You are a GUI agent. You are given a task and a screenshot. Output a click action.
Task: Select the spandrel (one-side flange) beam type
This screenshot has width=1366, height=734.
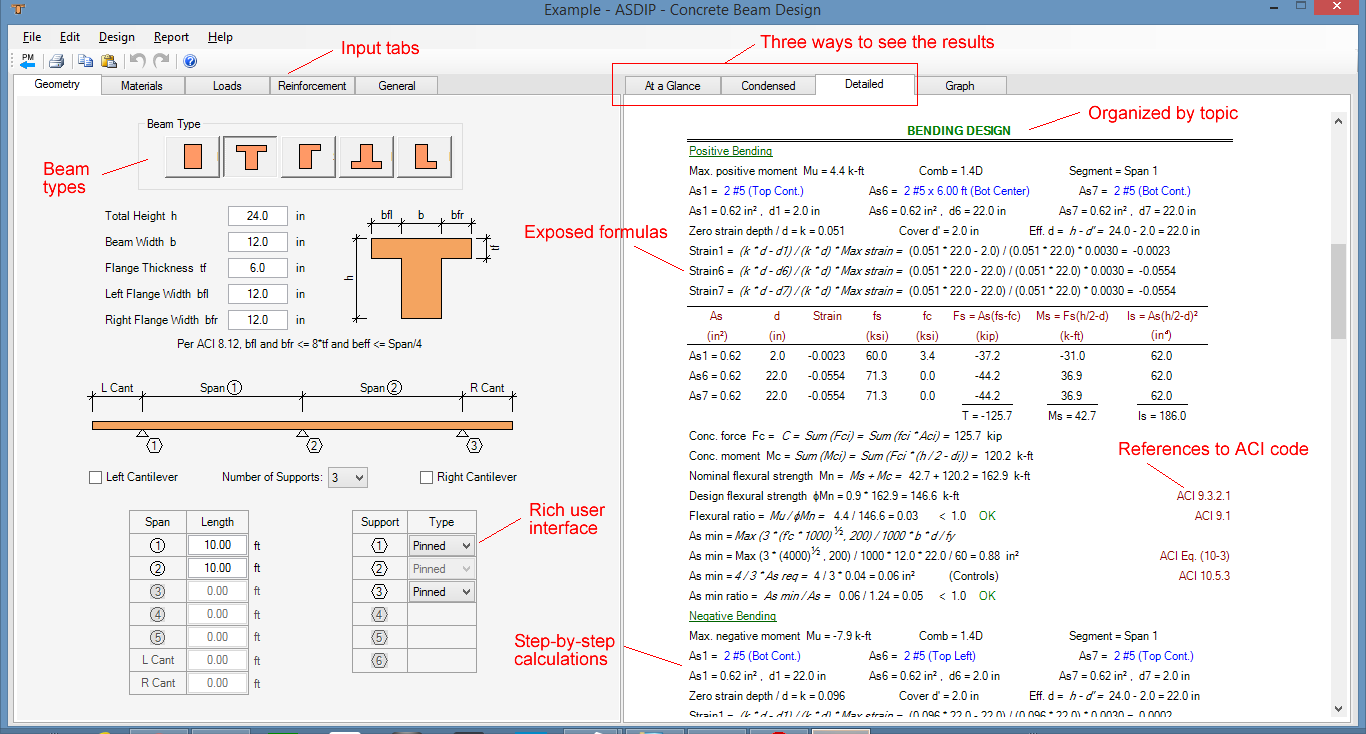click(x=308, y=157)
